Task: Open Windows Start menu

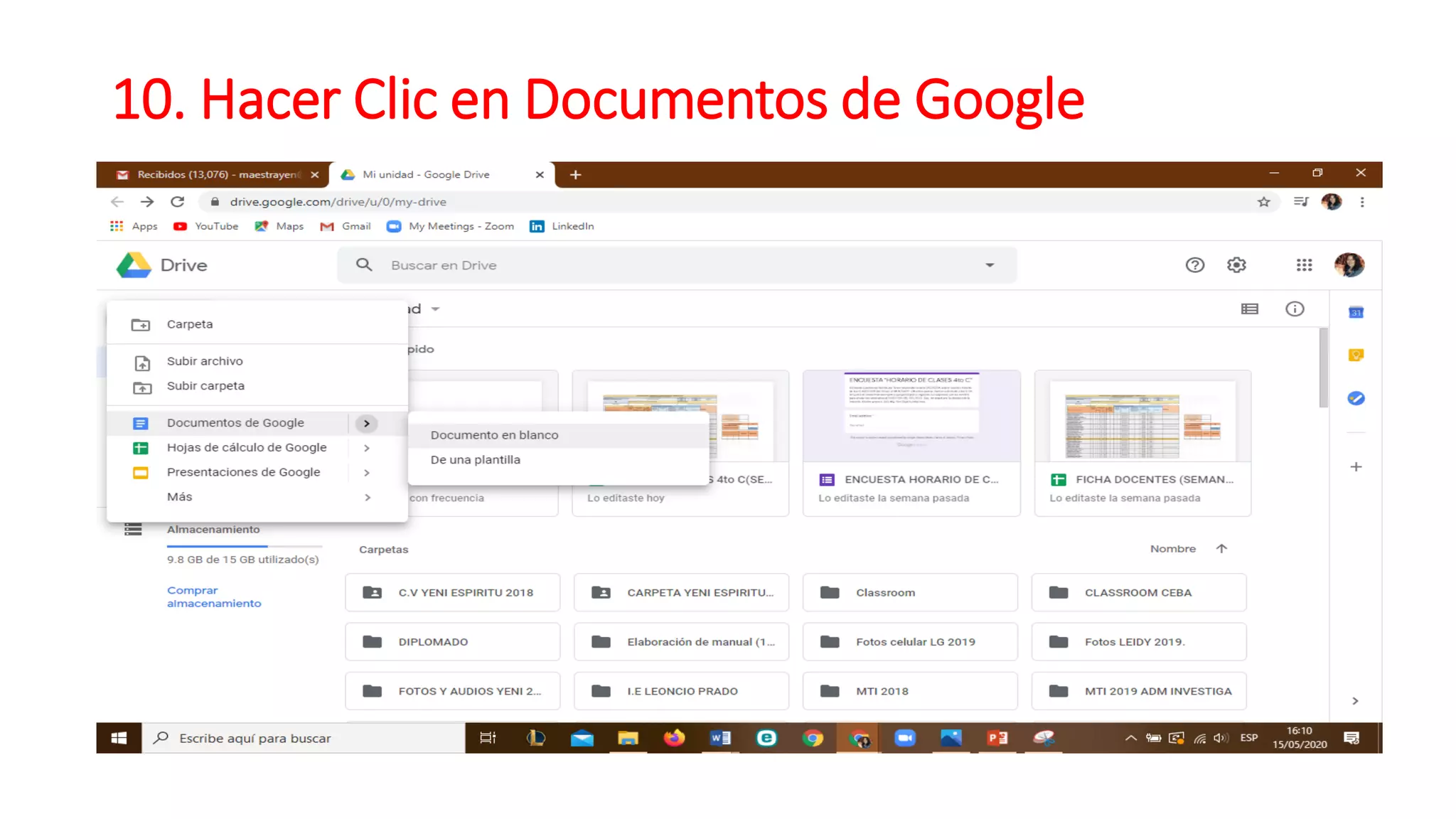Action: 119,738
